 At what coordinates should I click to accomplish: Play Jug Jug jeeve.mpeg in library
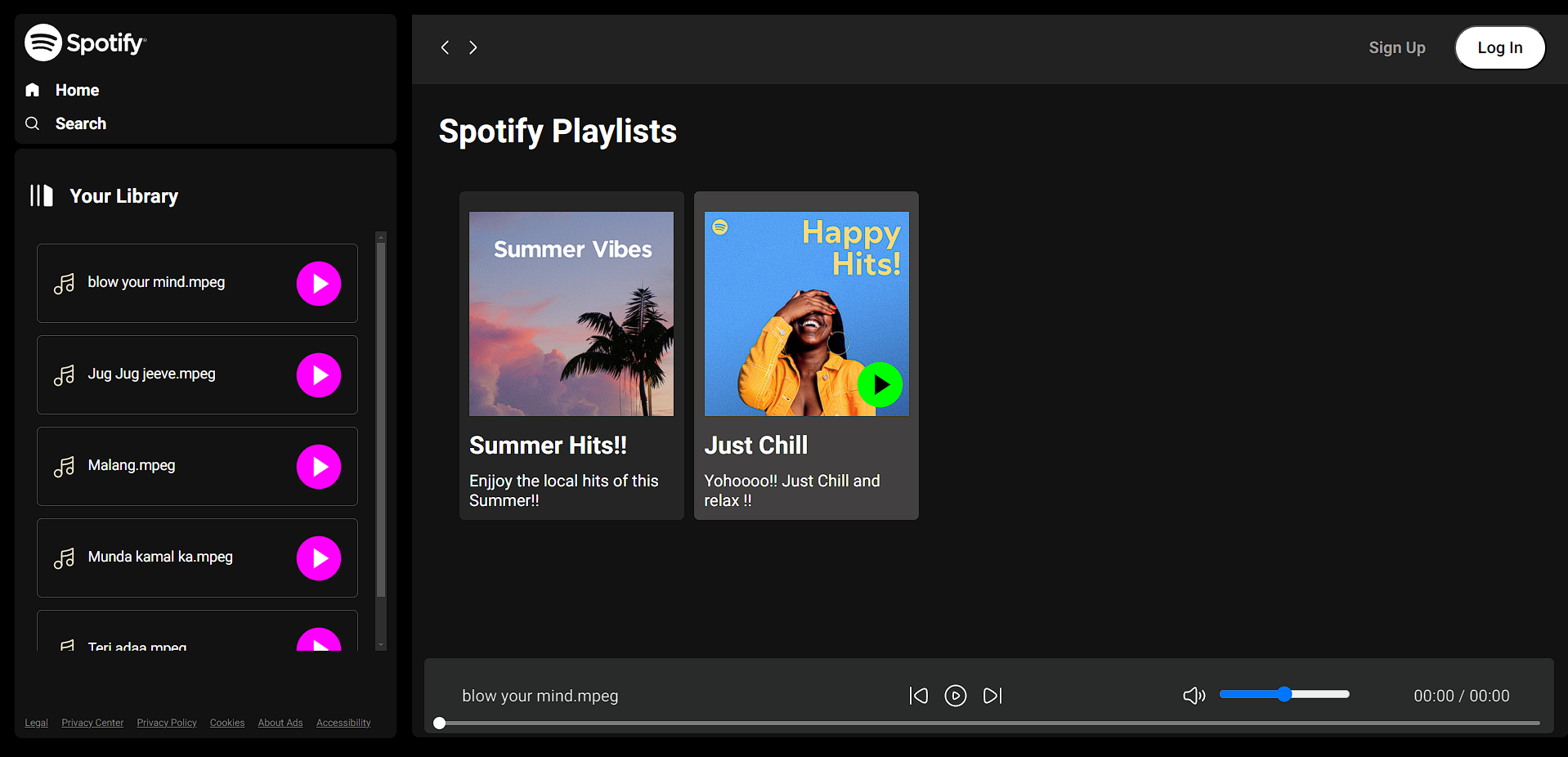pos(319,375)
